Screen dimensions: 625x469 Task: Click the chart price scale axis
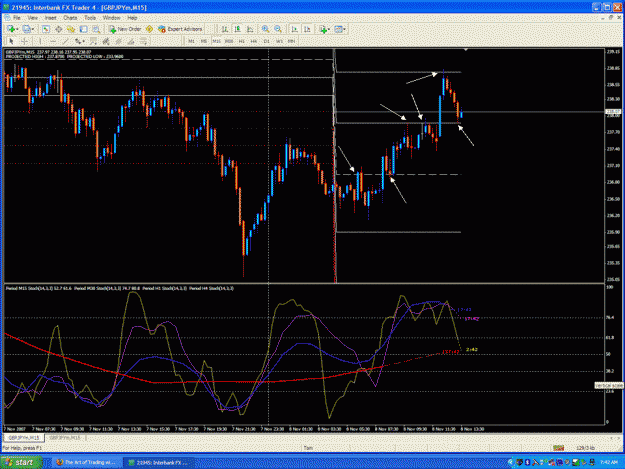tap(613, 165)
